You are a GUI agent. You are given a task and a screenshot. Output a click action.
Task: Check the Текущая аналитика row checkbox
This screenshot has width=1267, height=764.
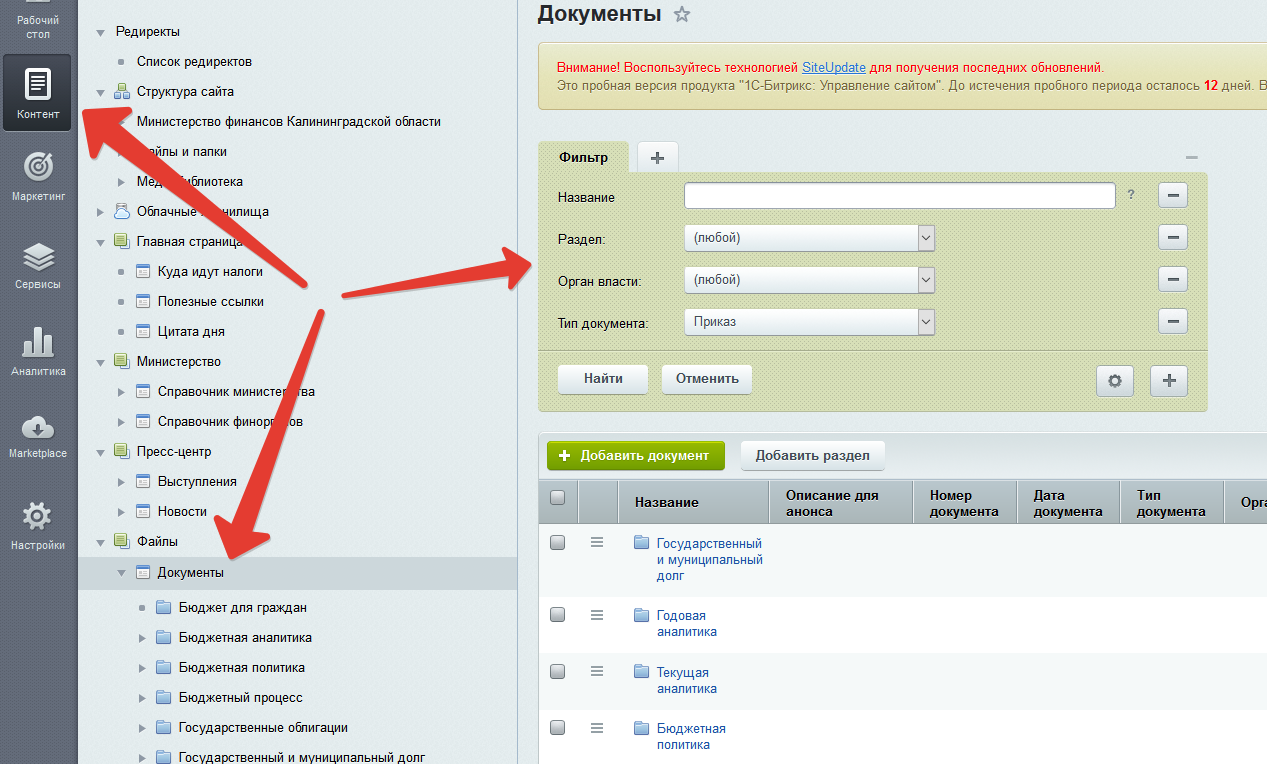point(558,672)
